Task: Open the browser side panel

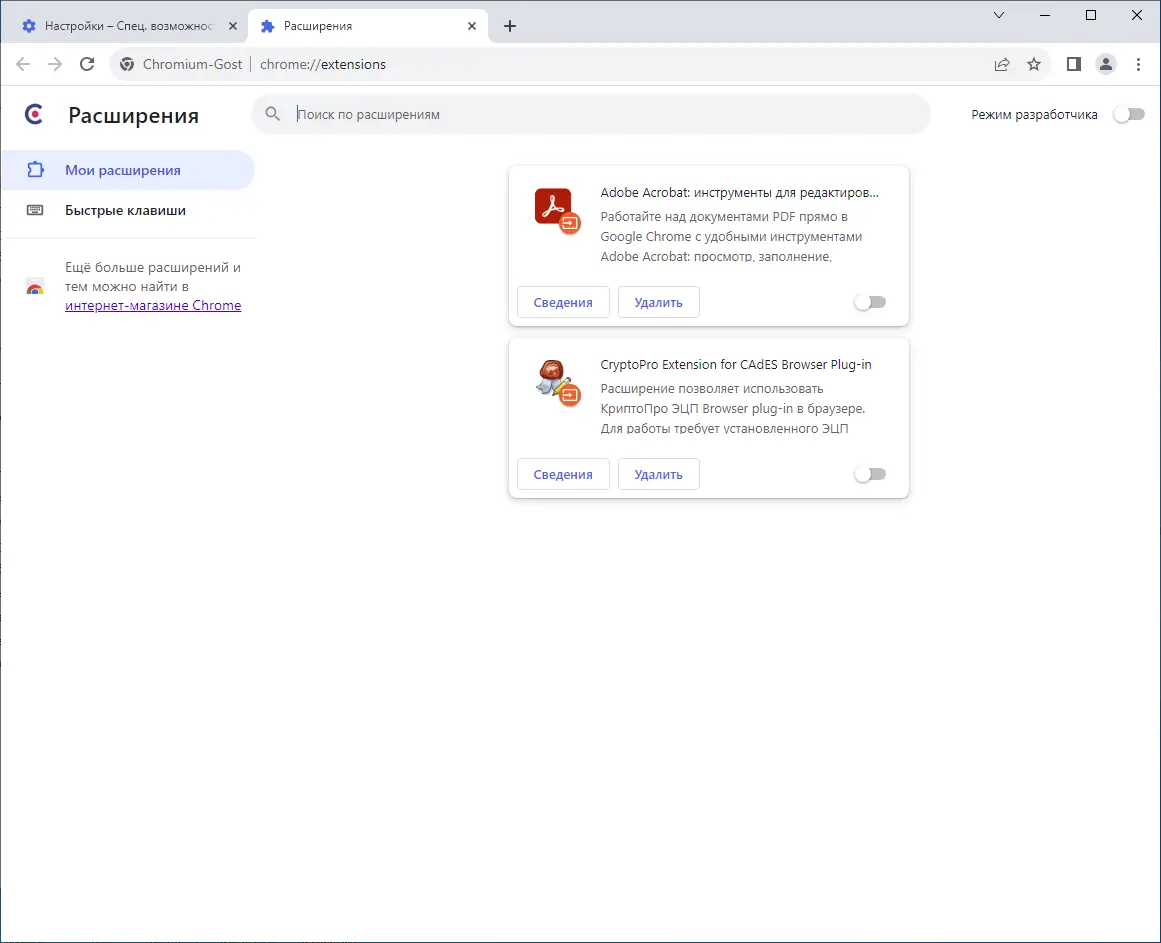Action: pyautogui.click(x=1074, y=64)
